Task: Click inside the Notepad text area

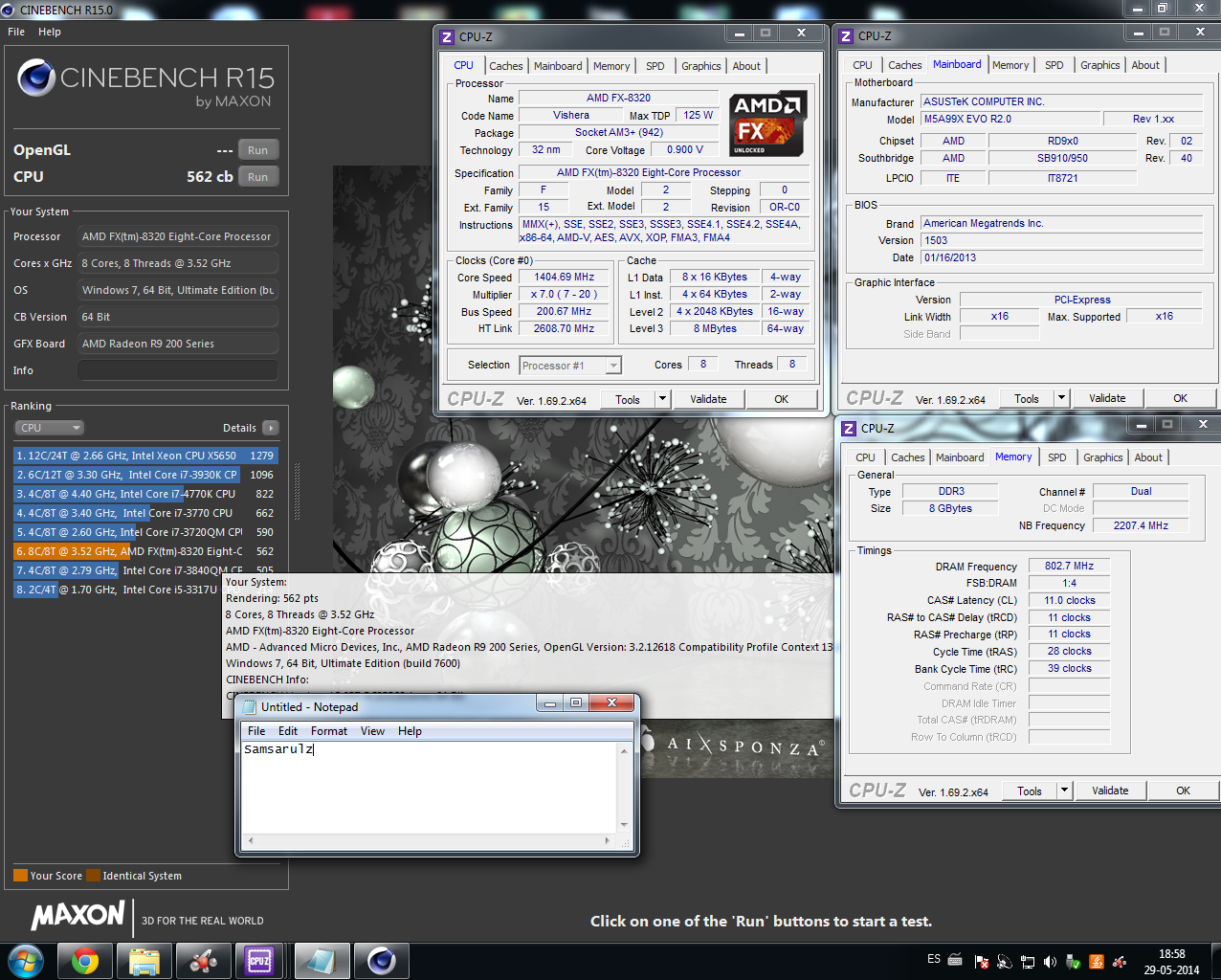Action: pos(430,787)
